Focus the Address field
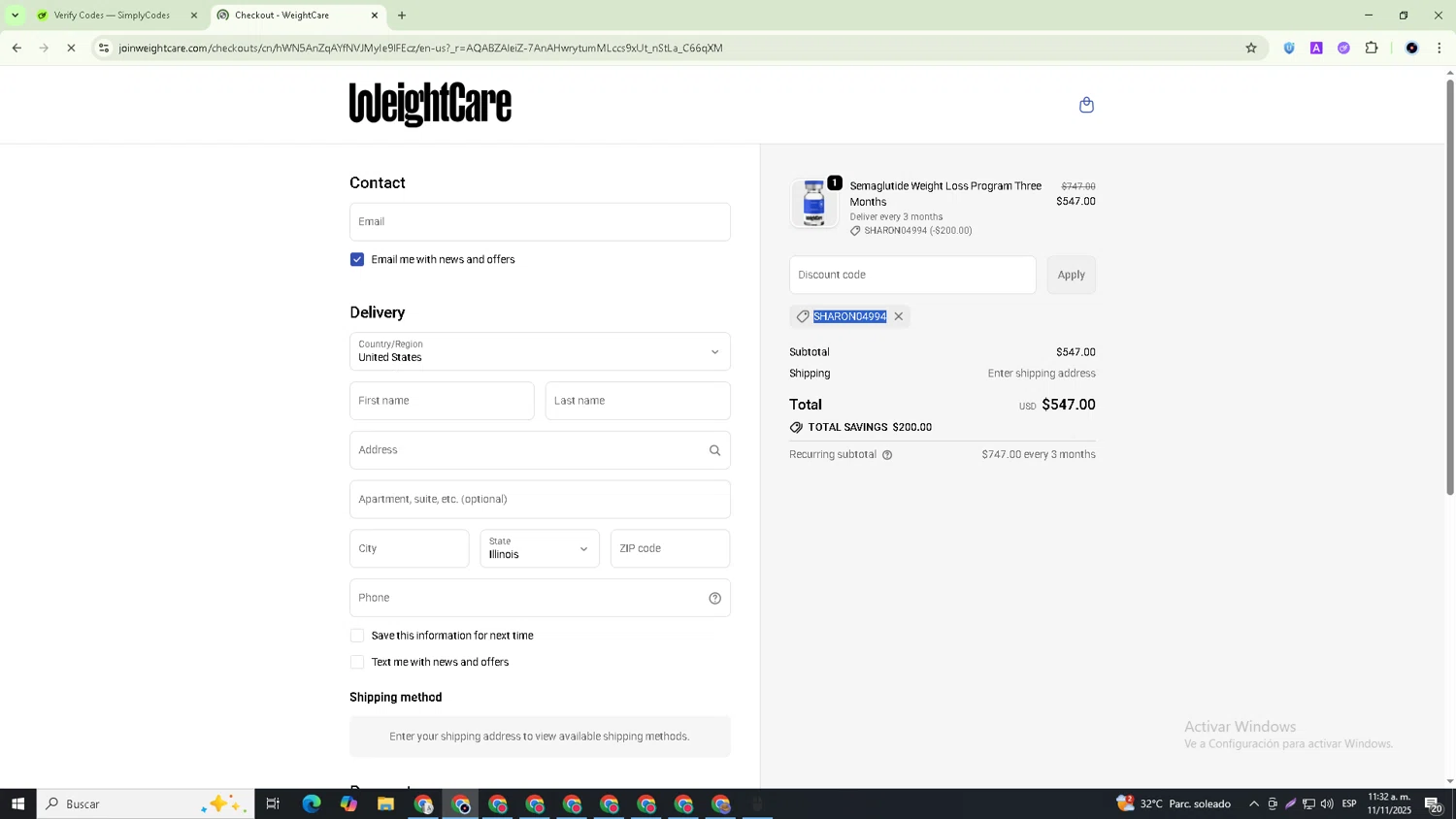Image resolution: width=1456 pixels, height=819 pixels. click(540, 450)
